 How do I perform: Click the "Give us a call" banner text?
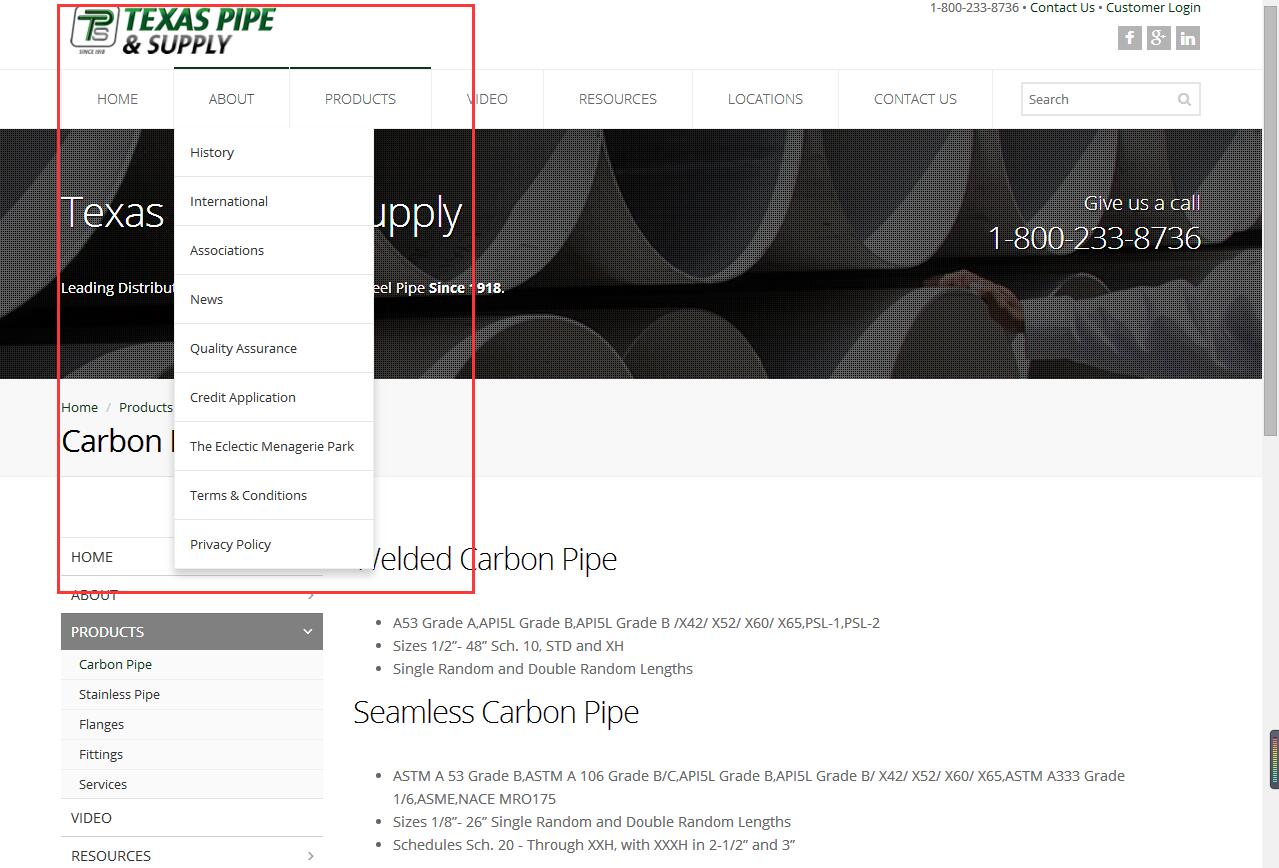coord(1142,203)
